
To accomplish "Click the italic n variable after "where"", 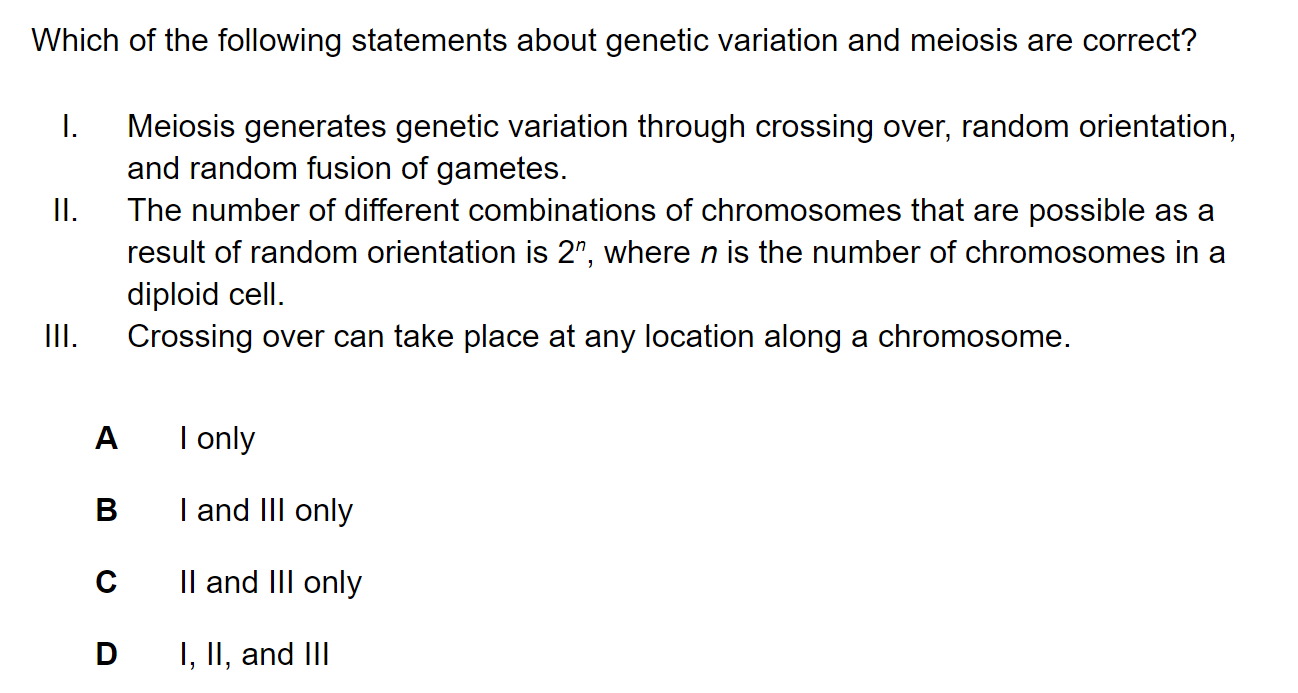I will pyautogui.click(x=710, y=254).
